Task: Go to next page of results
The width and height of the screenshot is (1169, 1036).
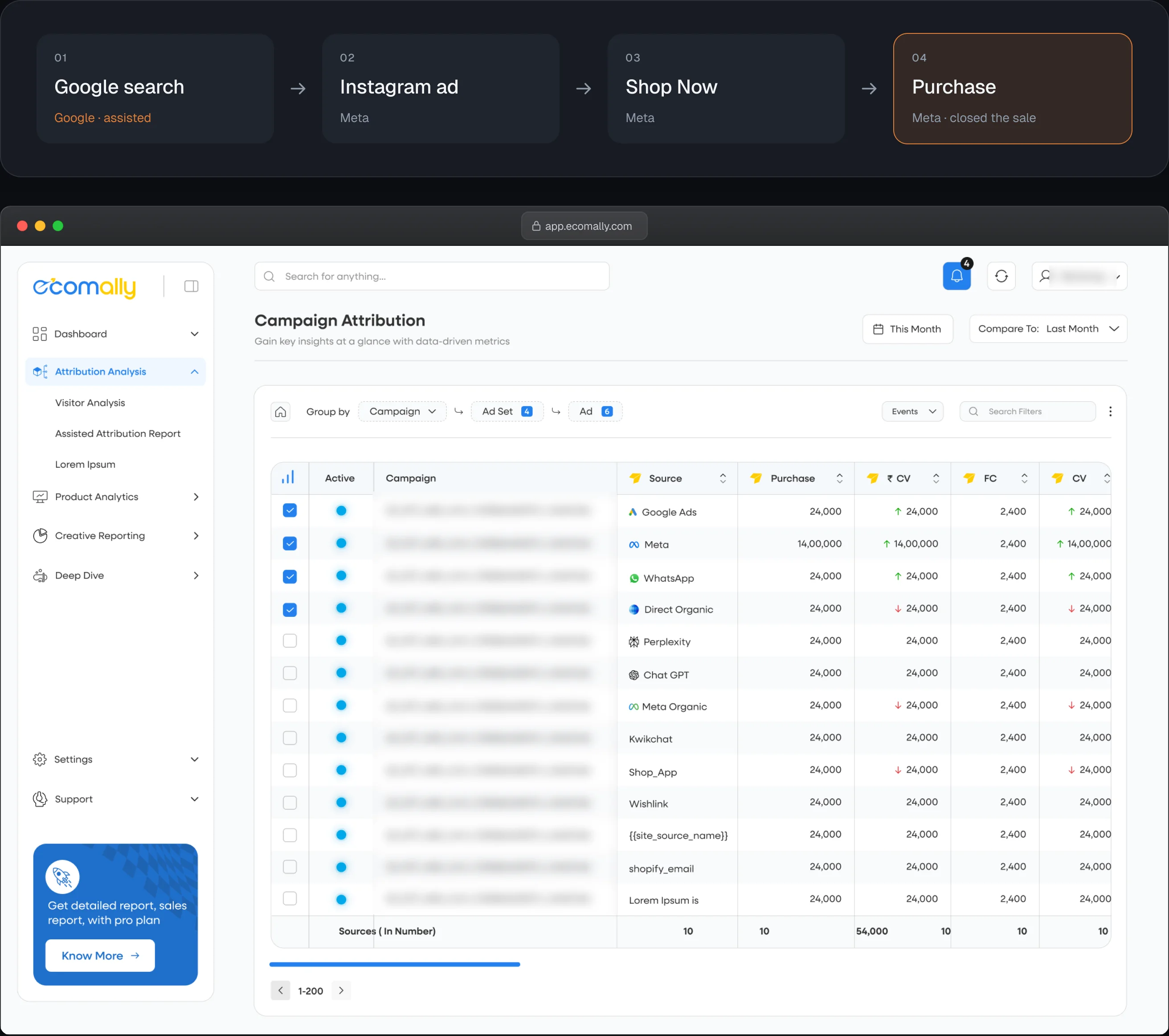Action: point(341,990)
